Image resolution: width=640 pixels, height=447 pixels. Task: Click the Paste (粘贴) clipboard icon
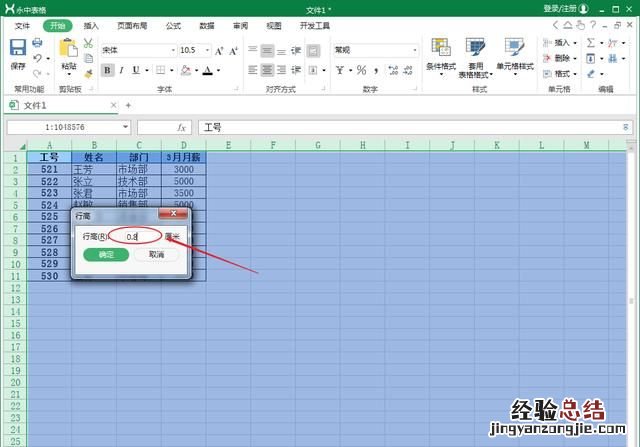68,49
